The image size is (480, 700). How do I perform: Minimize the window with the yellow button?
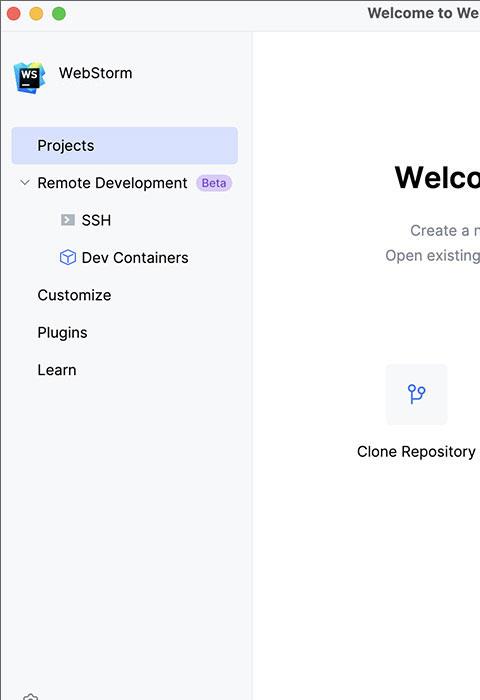coord(36,14)
